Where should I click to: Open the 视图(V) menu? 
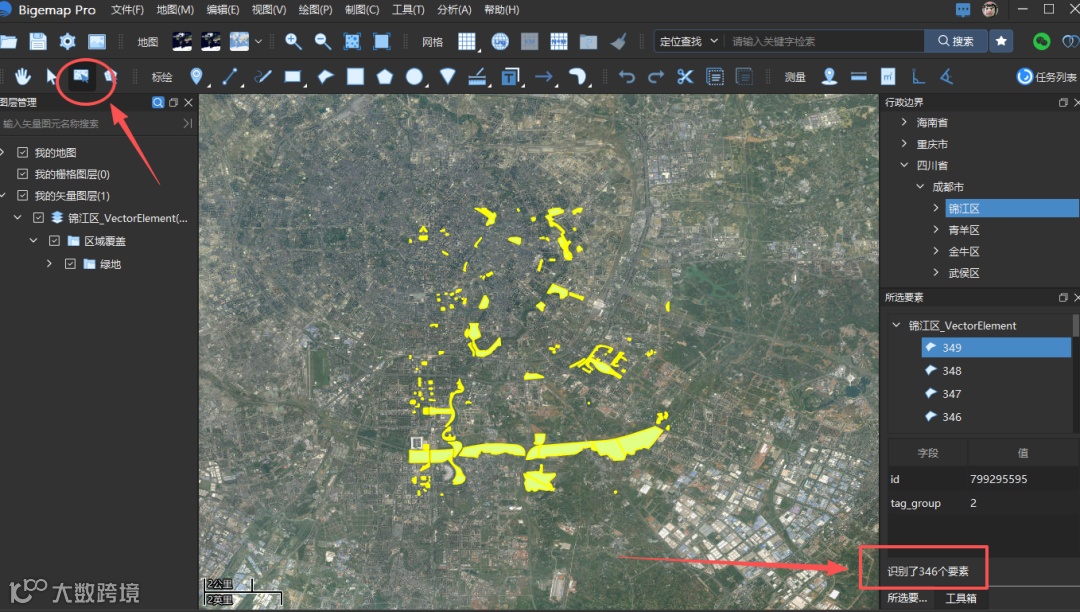tap(269, 10)
